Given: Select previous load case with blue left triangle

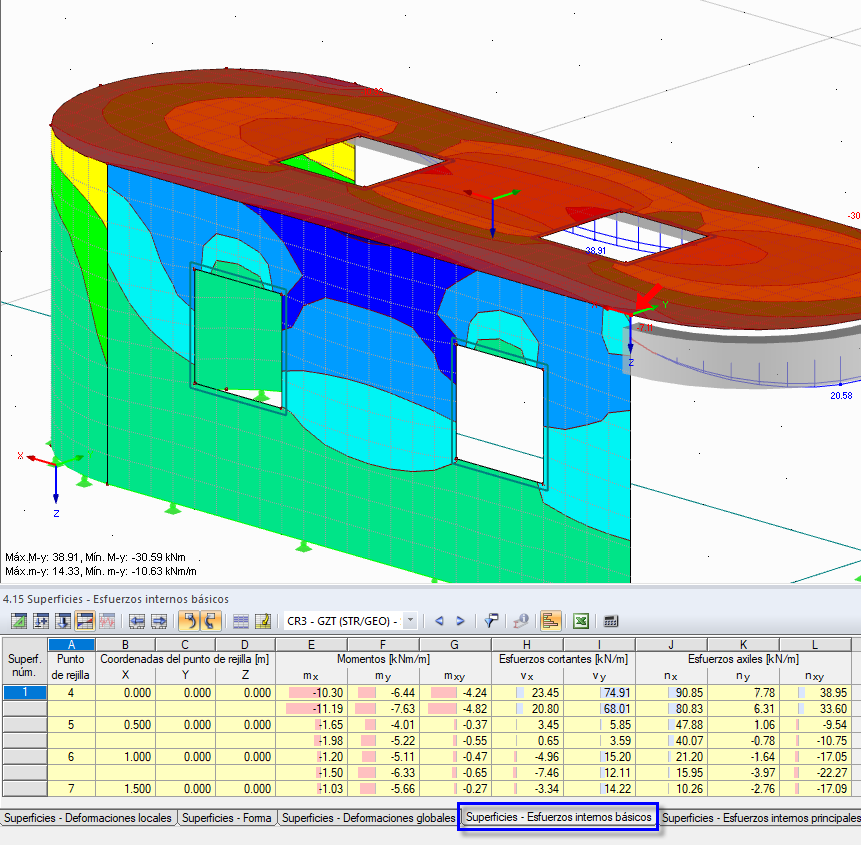Looking at the screenshot, I should coord(439,621).
